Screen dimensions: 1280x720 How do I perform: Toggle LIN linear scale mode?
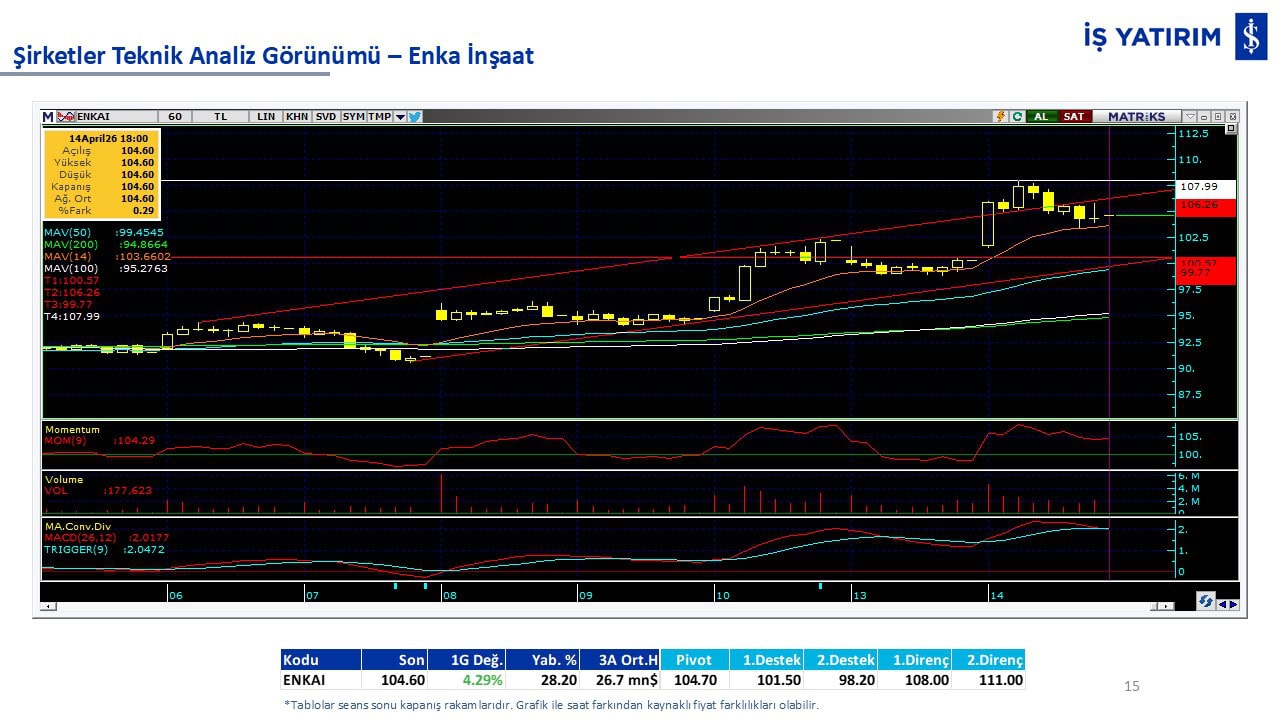coord(266,116)
